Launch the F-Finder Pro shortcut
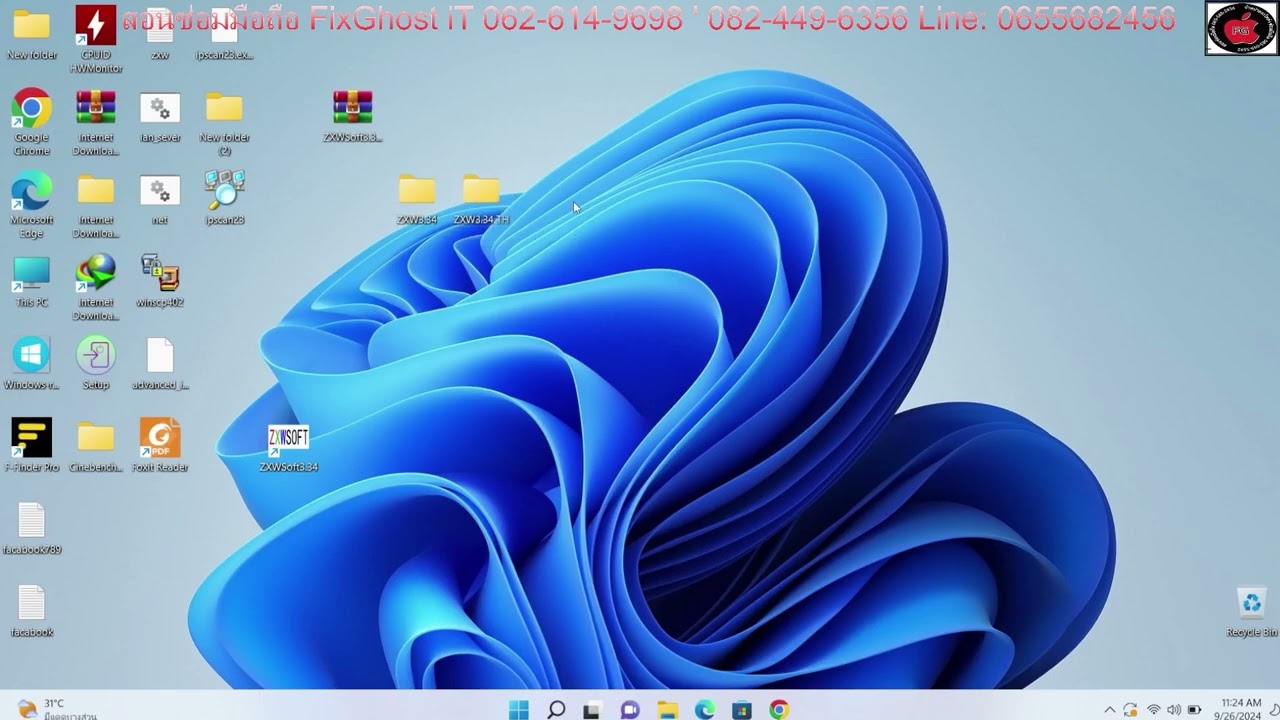 pos(32,445)
